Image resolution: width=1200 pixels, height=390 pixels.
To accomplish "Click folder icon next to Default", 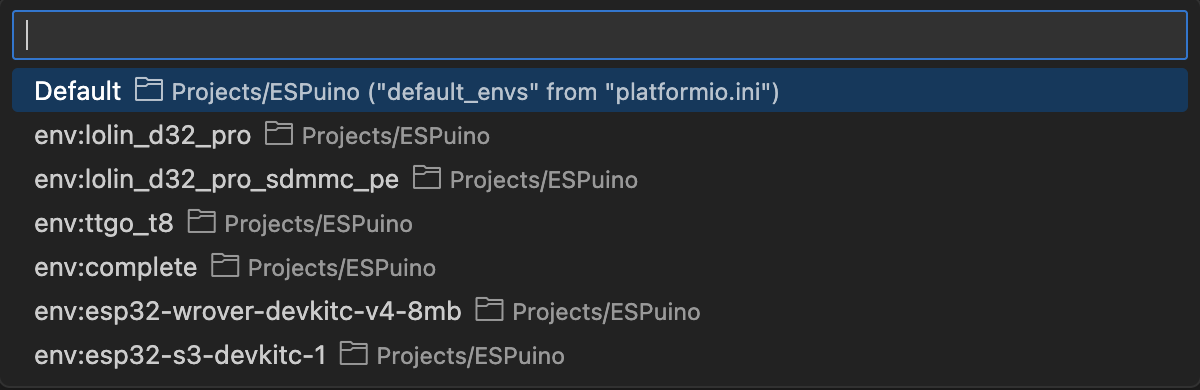I will (x=148, y=90).
